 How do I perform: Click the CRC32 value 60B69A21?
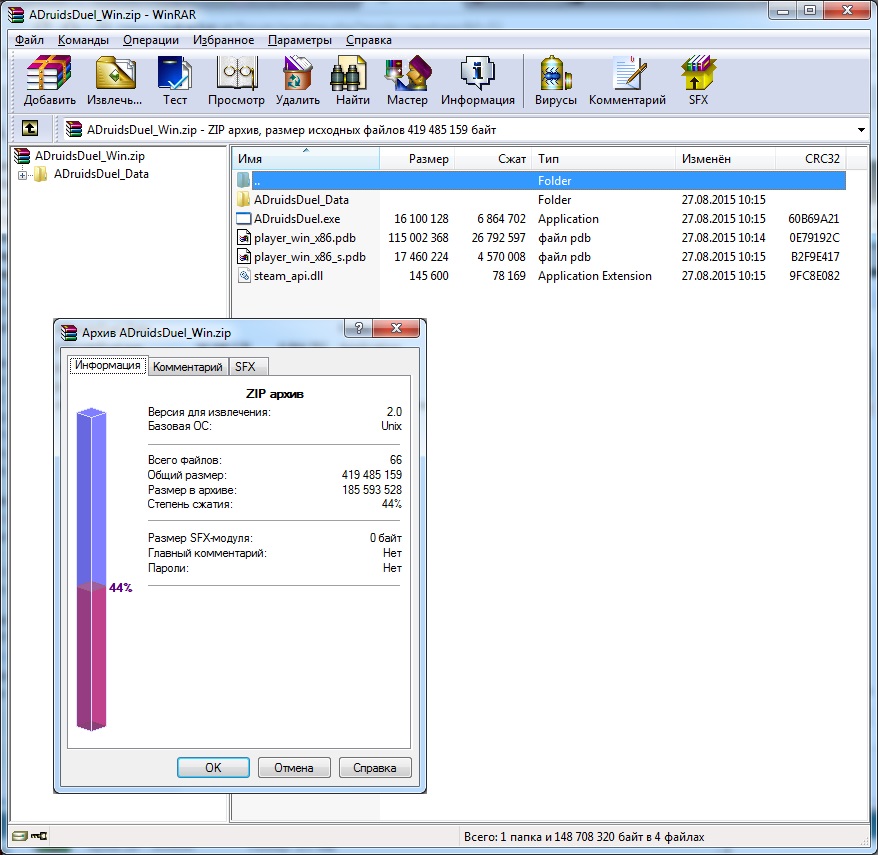[814, 218]
